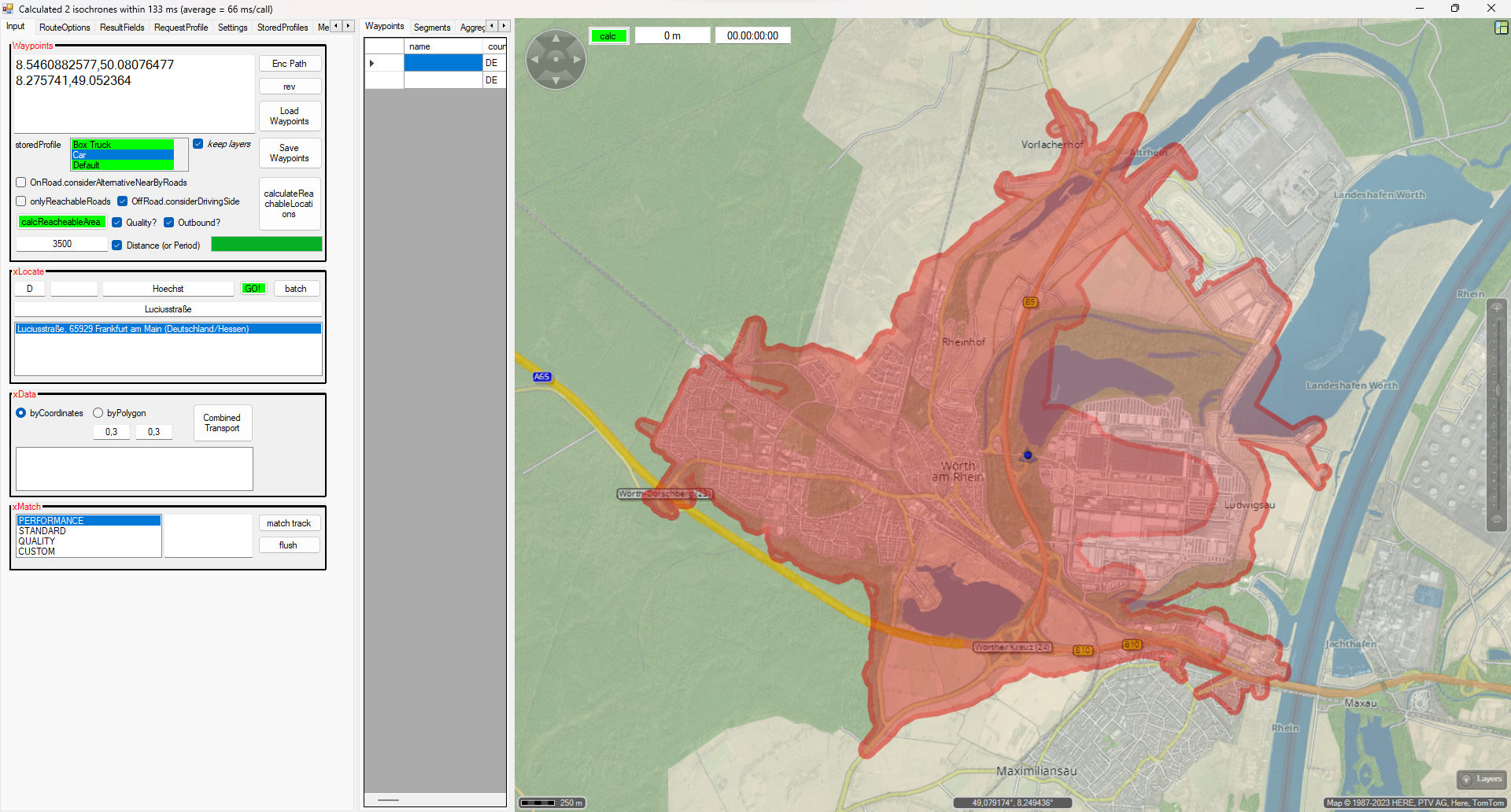
Task: Click the distance field showing 3500
Action: pyautogui.click(x=62, y=245)
